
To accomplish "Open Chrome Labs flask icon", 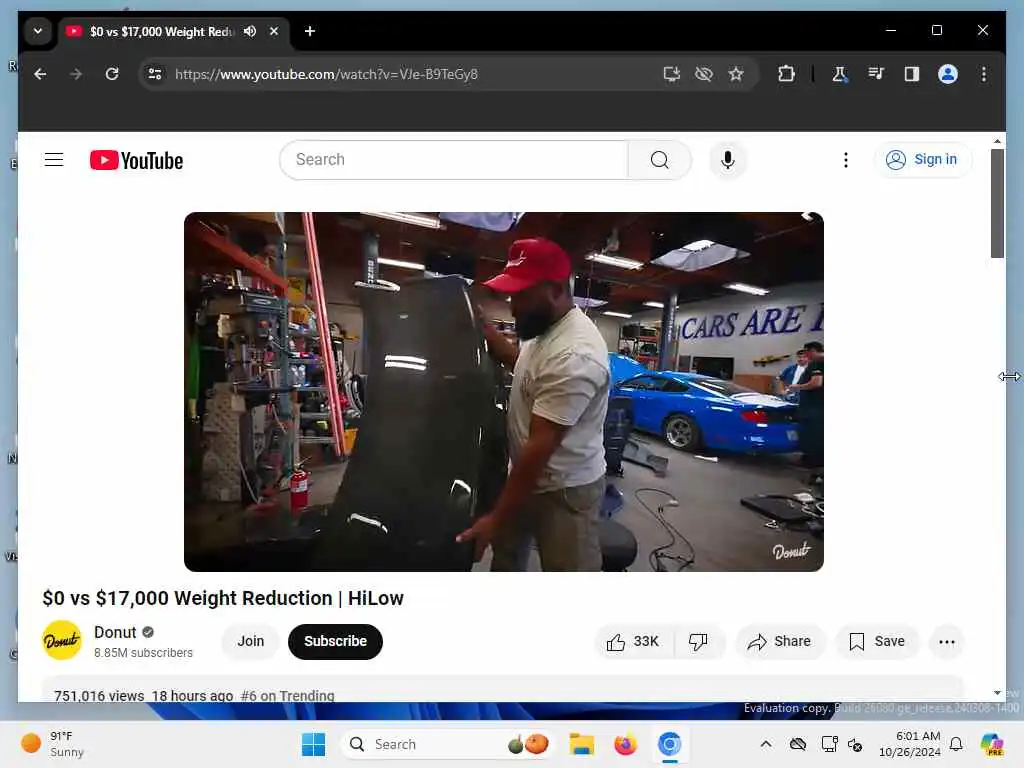I will tap(840, 74).
